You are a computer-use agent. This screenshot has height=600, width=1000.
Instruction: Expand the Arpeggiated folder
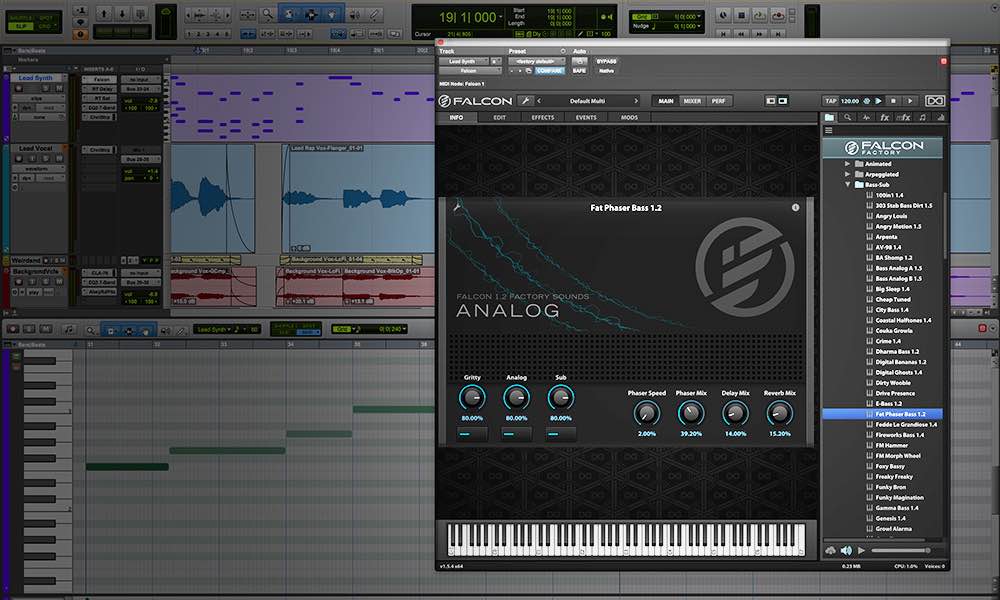[848, 174]
